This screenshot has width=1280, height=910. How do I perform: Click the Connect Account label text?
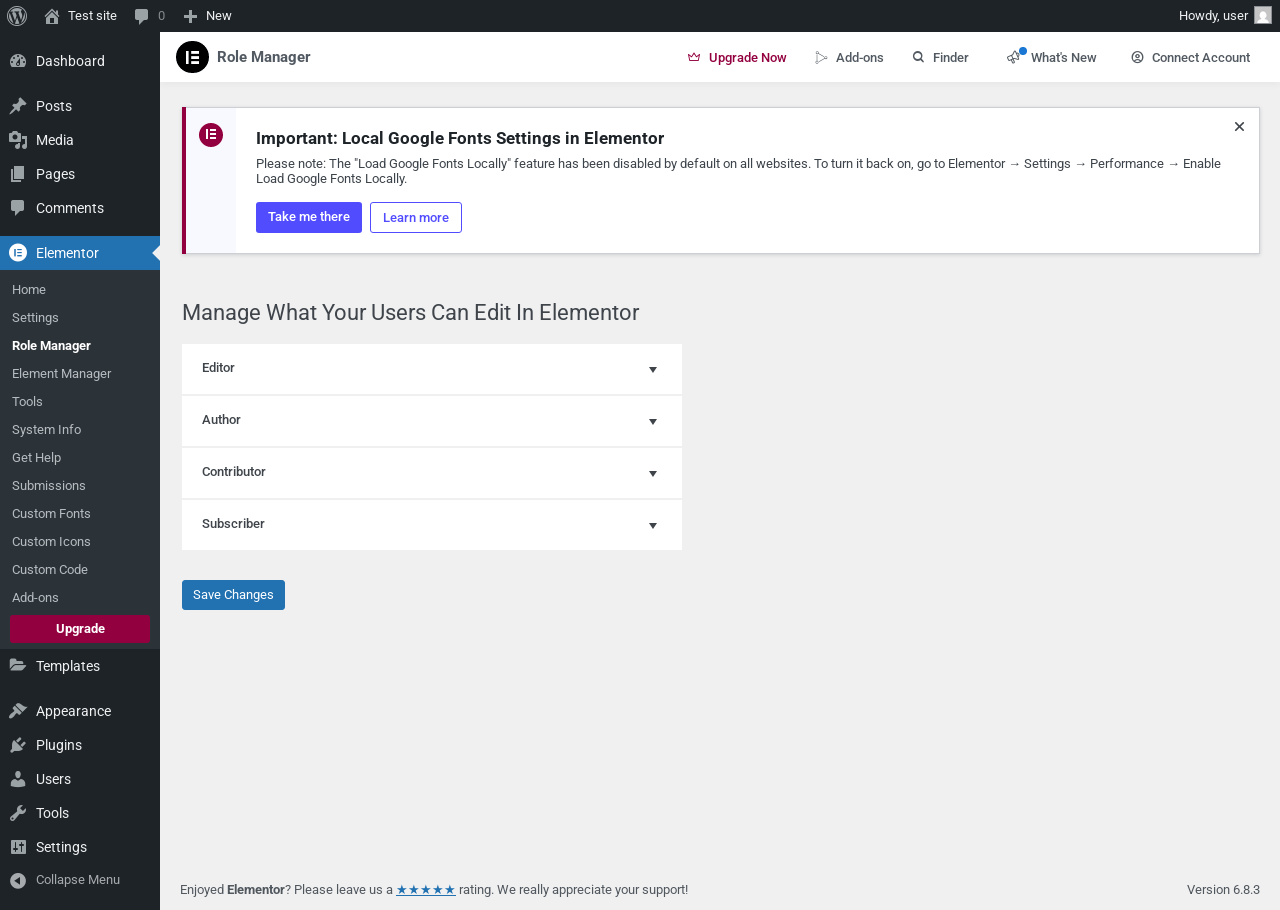point(1201,58)
